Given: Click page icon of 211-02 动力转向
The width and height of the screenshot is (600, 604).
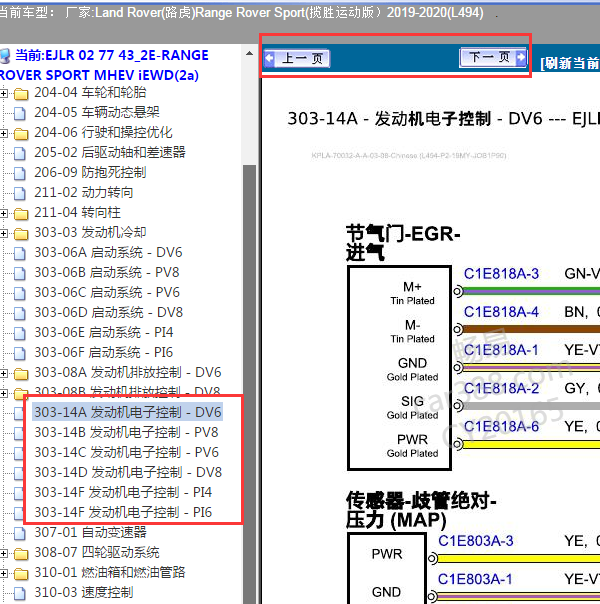Looking at the screenshot, I should (x=20, y=193).
